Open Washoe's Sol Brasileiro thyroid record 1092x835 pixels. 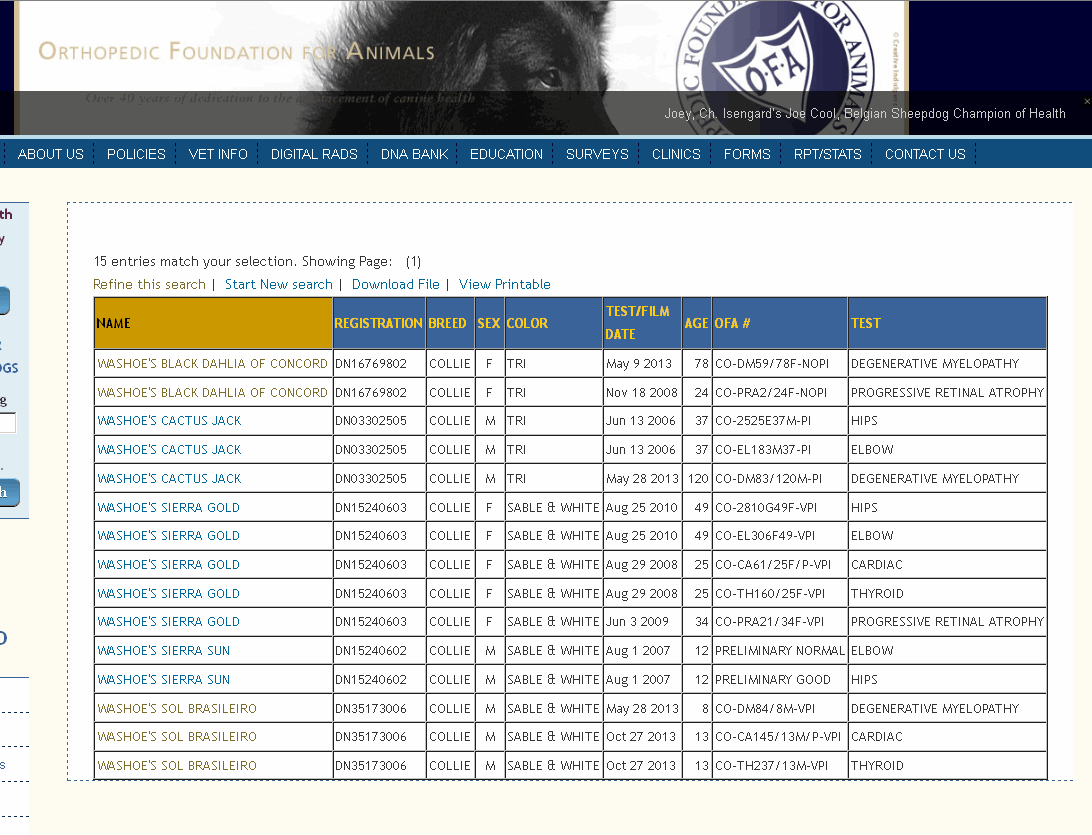[176, 766]
